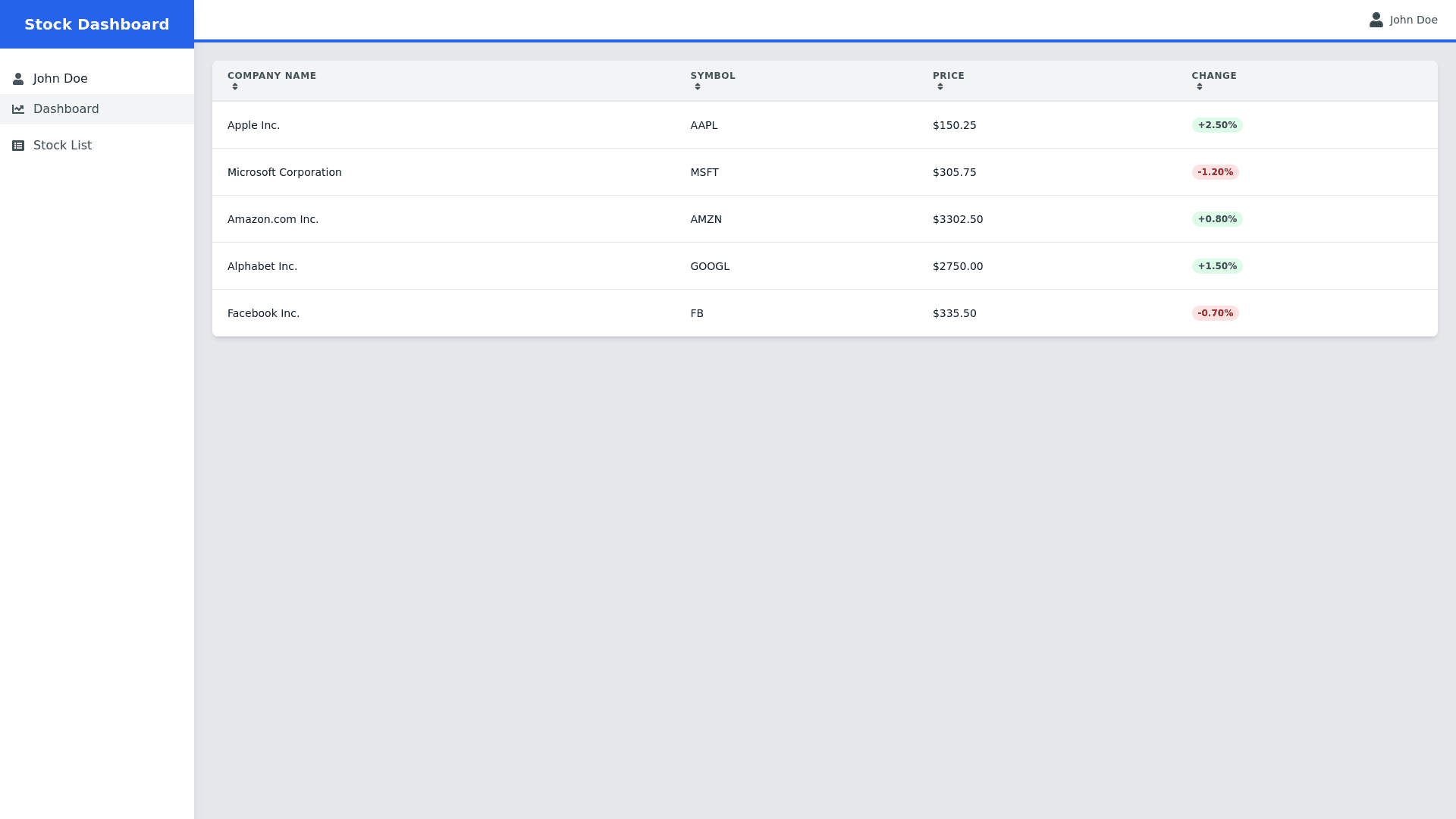Image resolution: width=1456 pixels, height=819 pixels.
Task: Click Microsoft's -1.20% change badge
Action: coord(1215,172)
